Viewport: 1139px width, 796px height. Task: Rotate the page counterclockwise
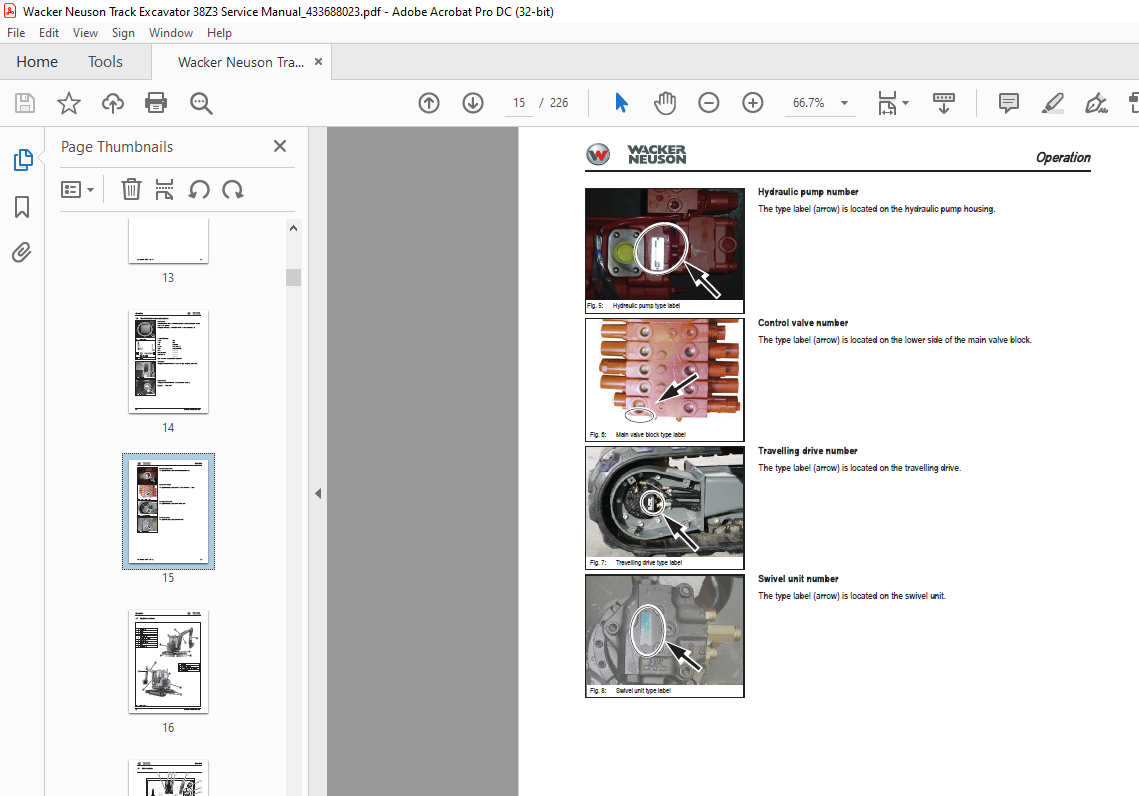tap(199, 190)
